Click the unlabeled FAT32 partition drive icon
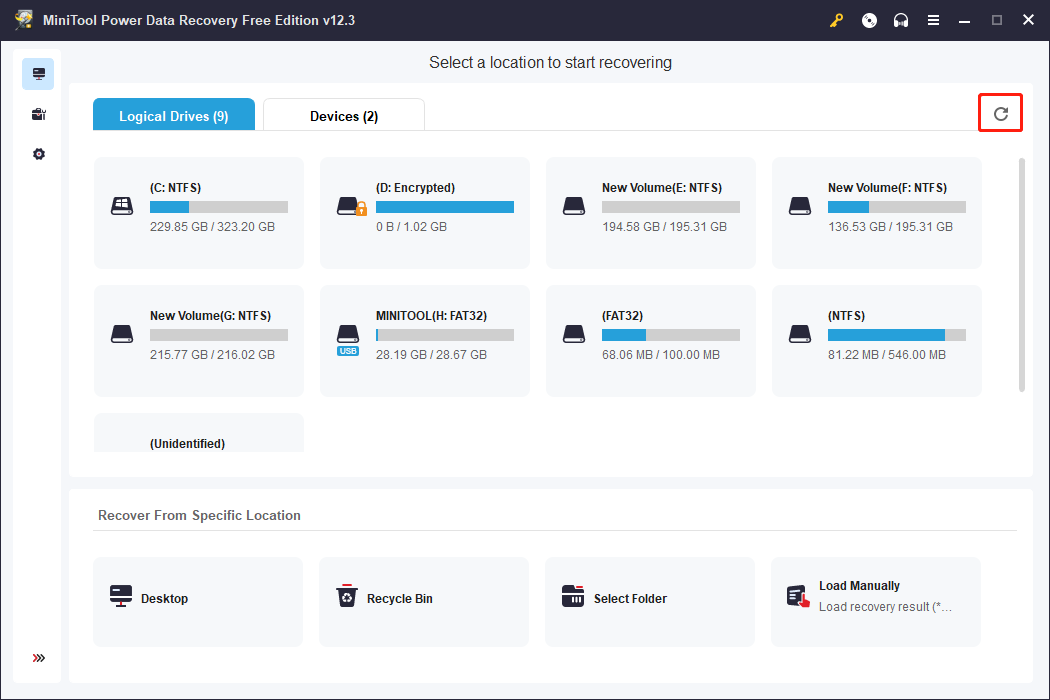 [574, 334]
